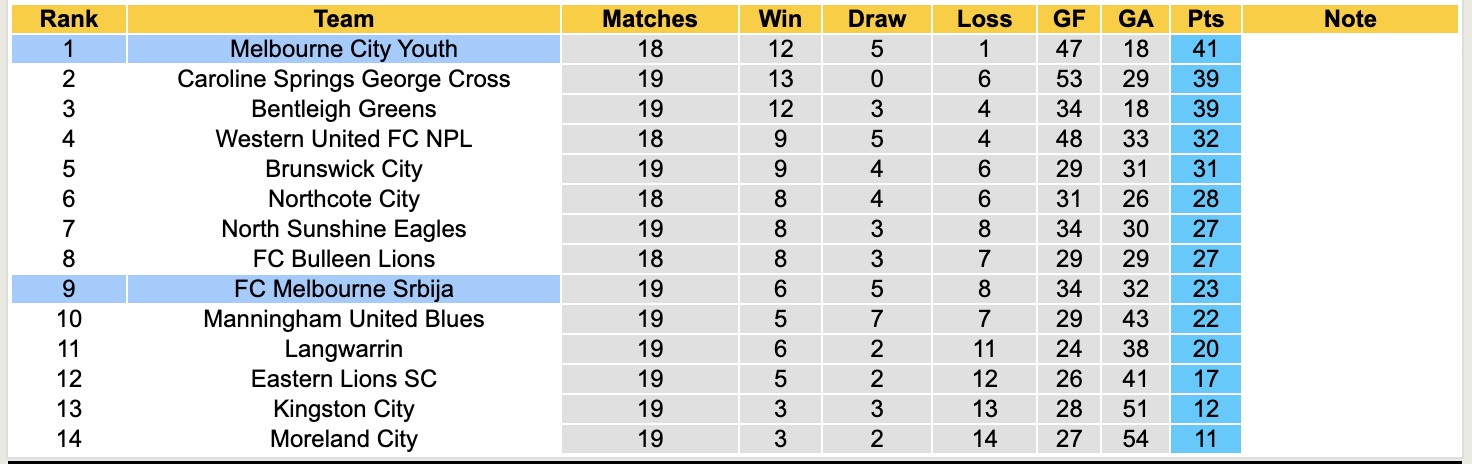
Task: Select the Matches column header
Action: tap(650, 19)
